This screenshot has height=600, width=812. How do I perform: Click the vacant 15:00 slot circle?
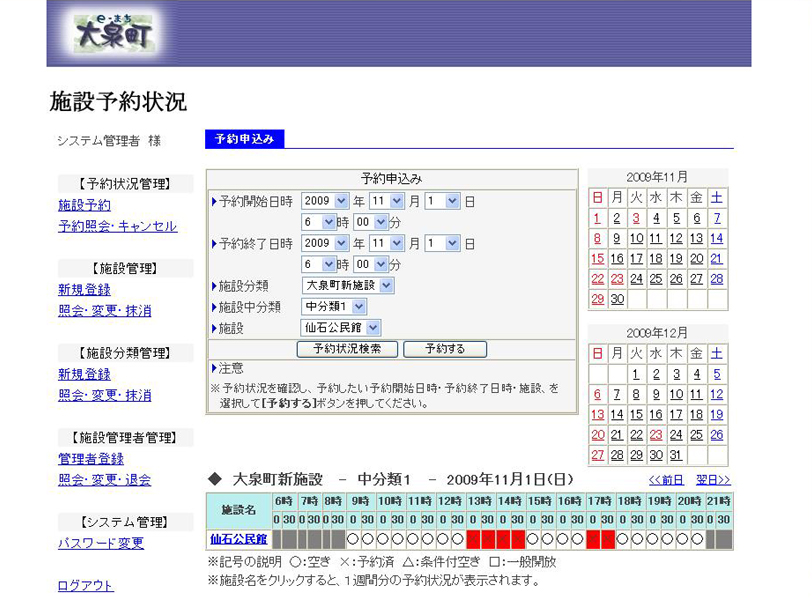pyautogui.click(x=533, y=539)
